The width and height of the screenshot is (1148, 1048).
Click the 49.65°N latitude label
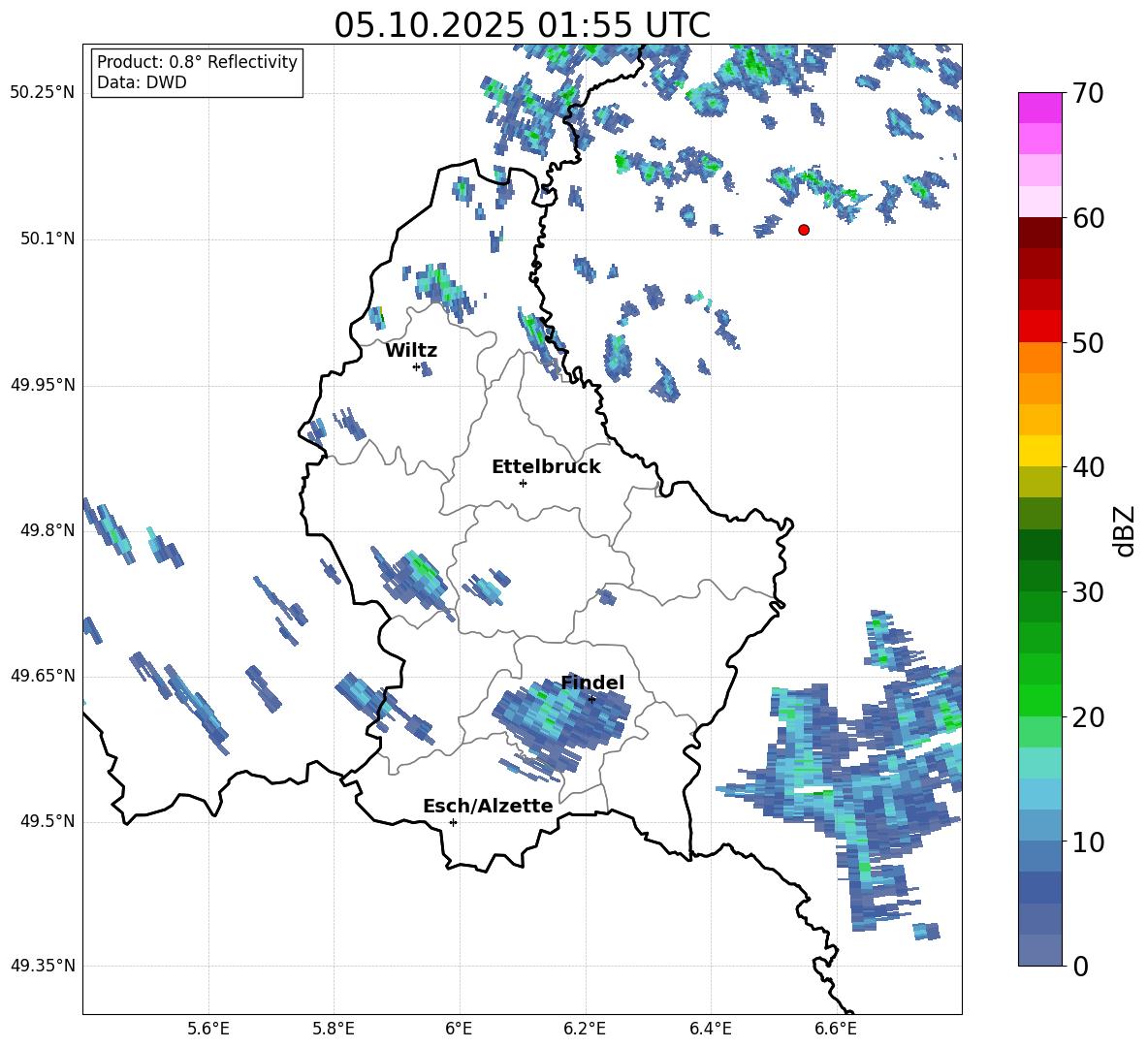44,675
